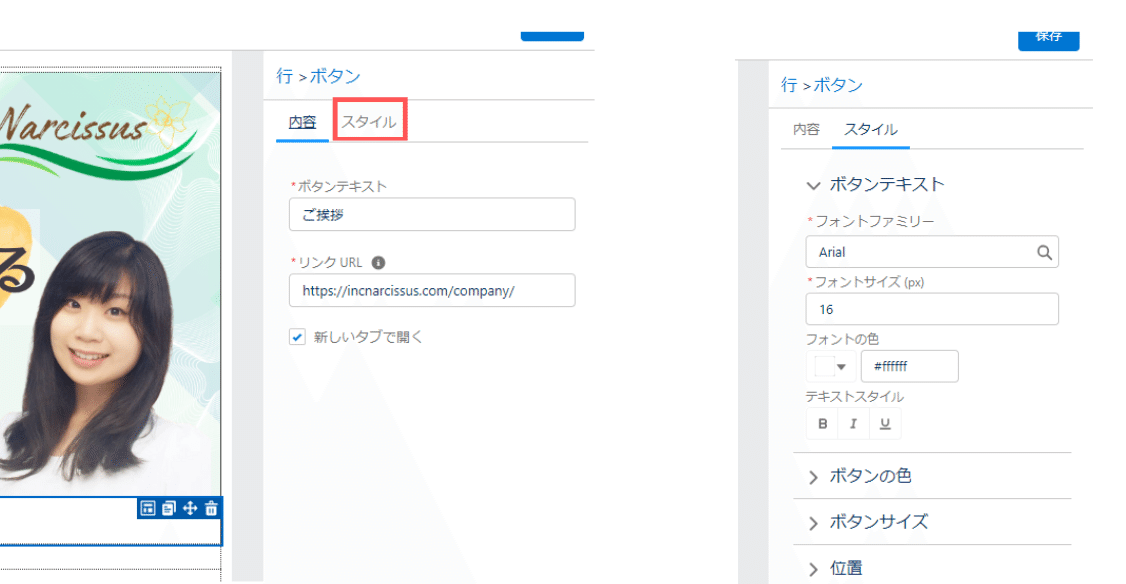
Task: Expand the ボタンの色 section
Action: [x=813, y=477]
